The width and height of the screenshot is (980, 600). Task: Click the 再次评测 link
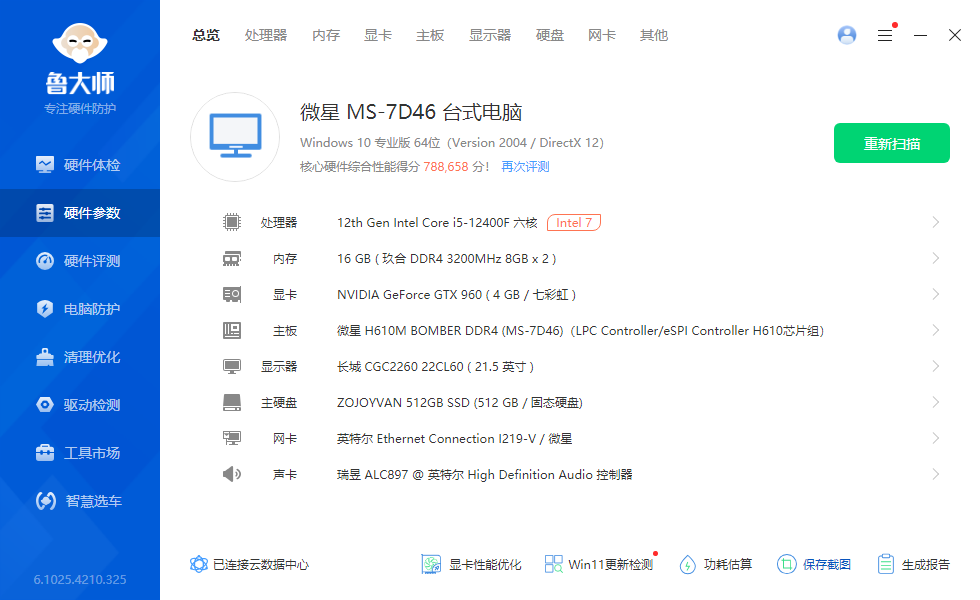point(525,167)
